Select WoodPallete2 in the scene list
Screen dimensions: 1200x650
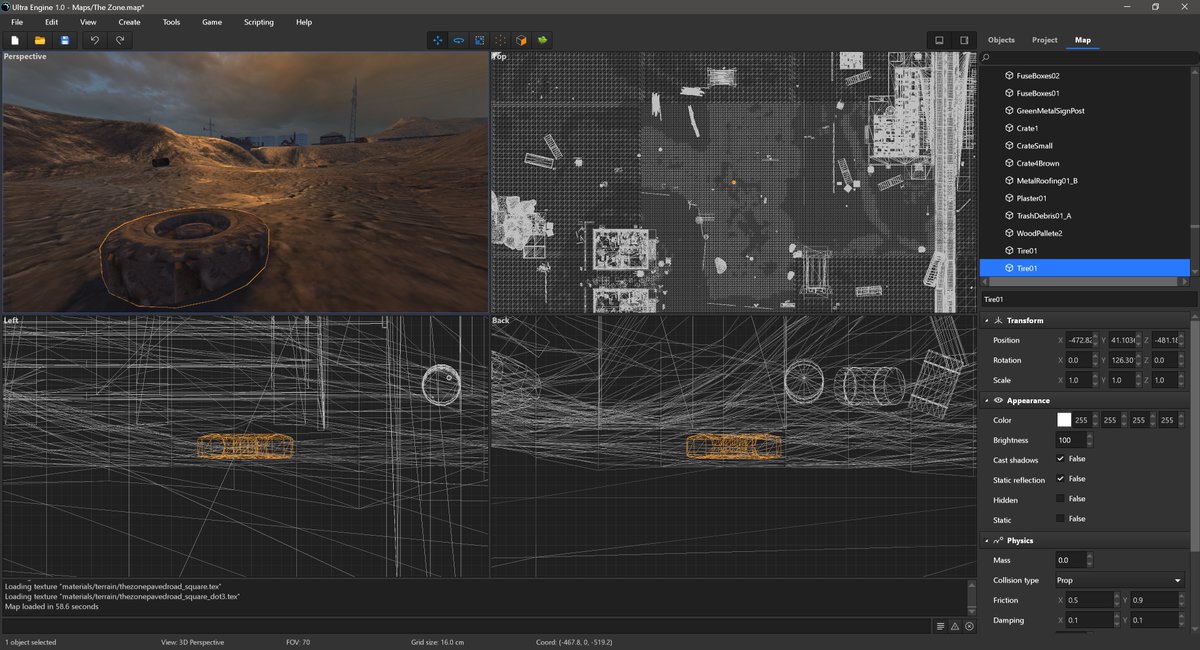pos(1039,233)
